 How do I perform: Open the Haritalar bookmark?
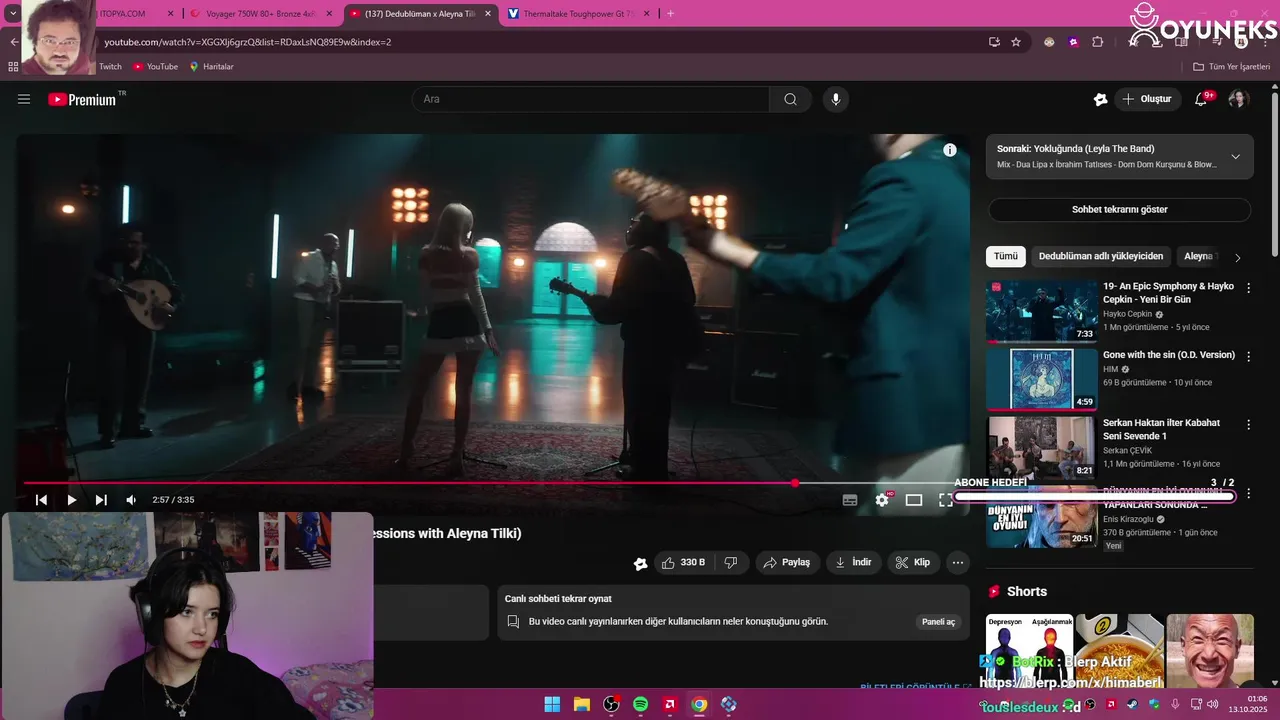(211, 67)
